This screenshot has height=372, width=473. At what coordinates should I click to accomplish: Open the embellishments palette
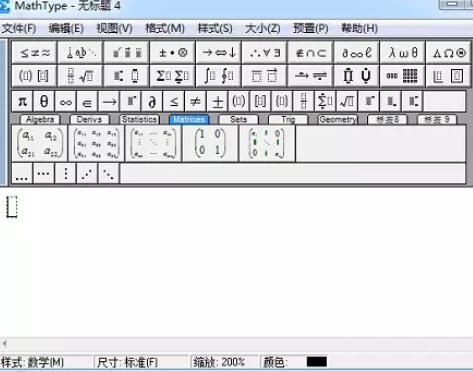point(126,52)
